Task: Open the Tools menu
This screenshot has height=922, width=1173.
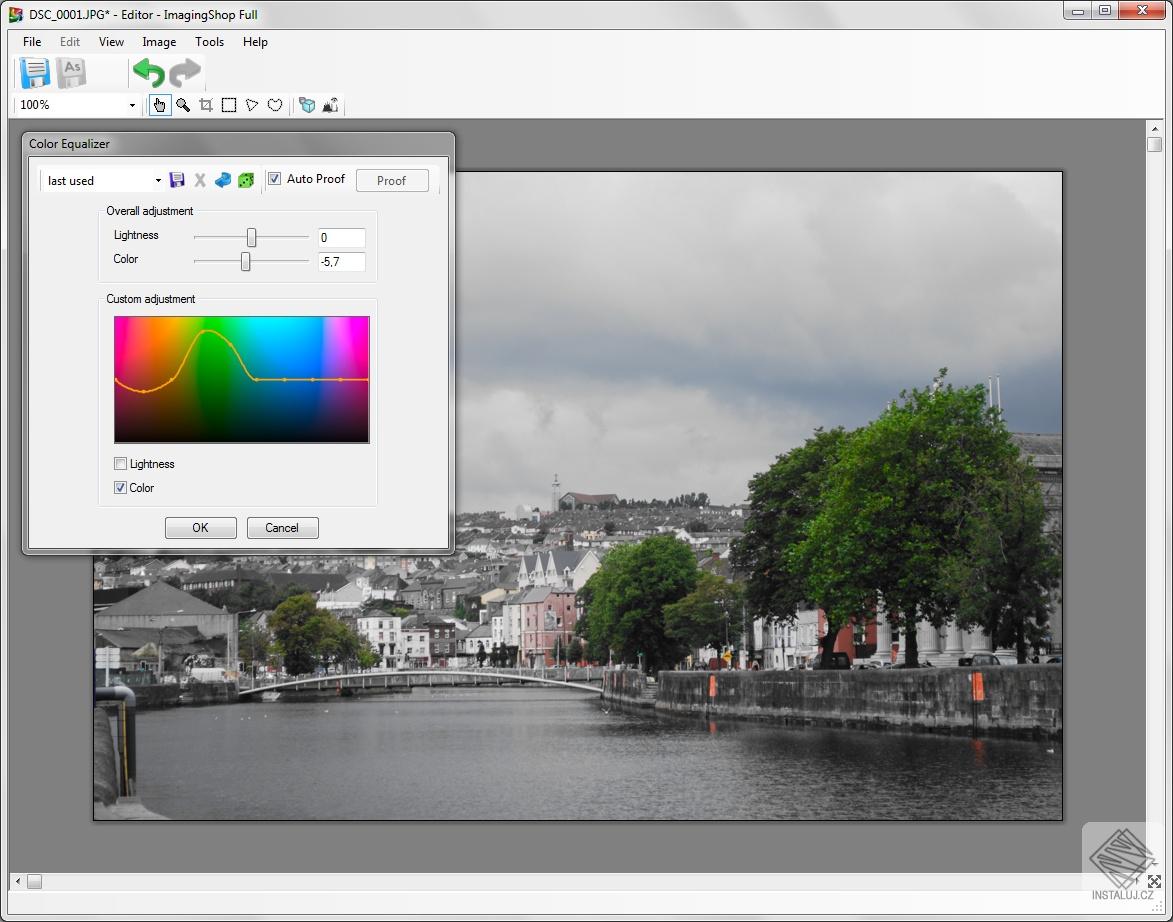Action: click(x=209, y=42)
